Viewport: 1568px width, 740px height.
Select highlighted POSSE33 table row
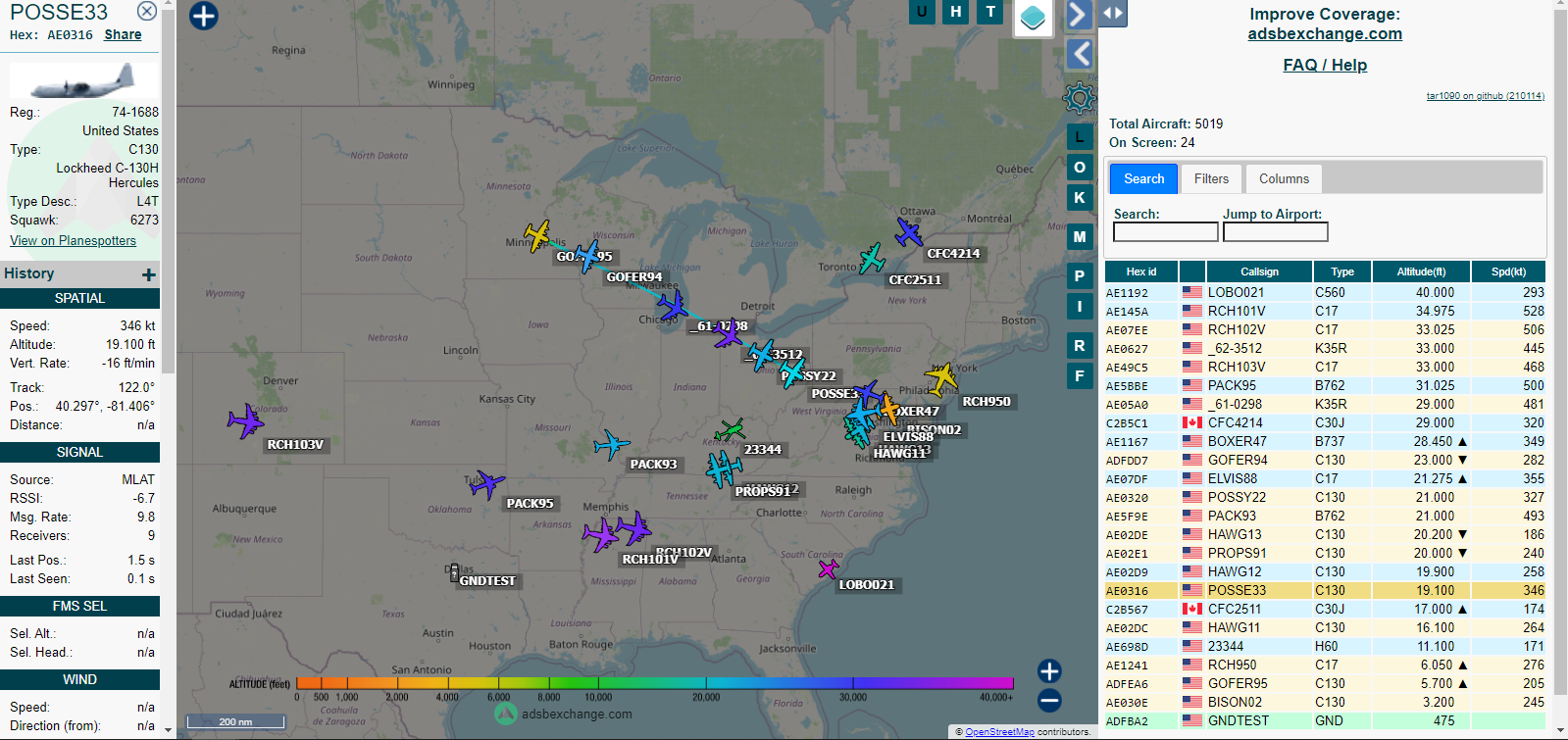[1325, 590]
